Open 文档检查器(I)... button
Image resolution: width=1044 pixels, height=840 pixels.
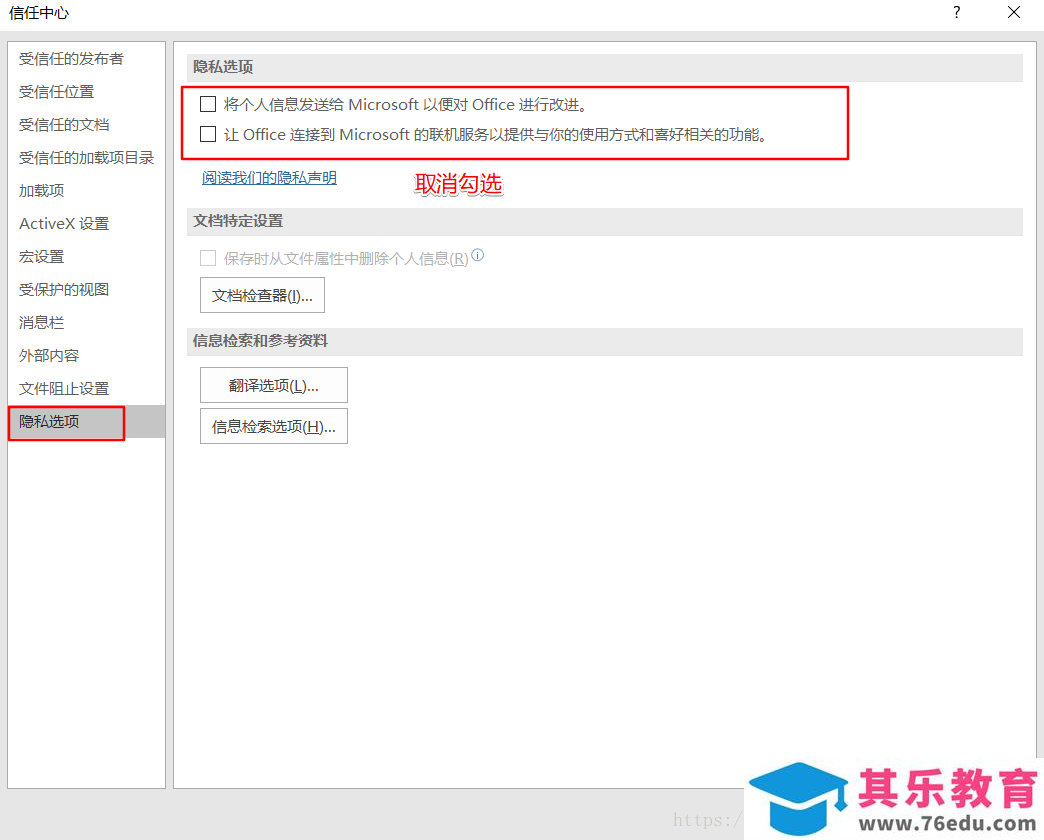pos(262,296)
